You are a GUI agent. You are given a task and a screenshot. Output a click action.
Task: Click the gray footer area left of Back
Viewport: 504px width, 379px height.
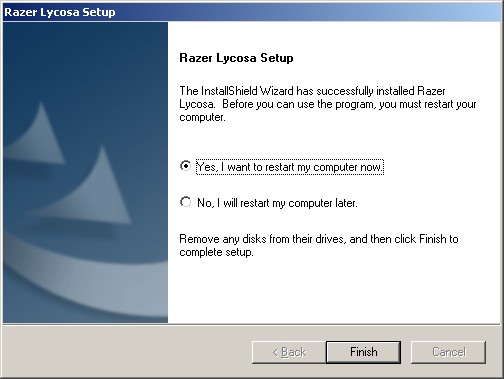(x=127, y=352)
